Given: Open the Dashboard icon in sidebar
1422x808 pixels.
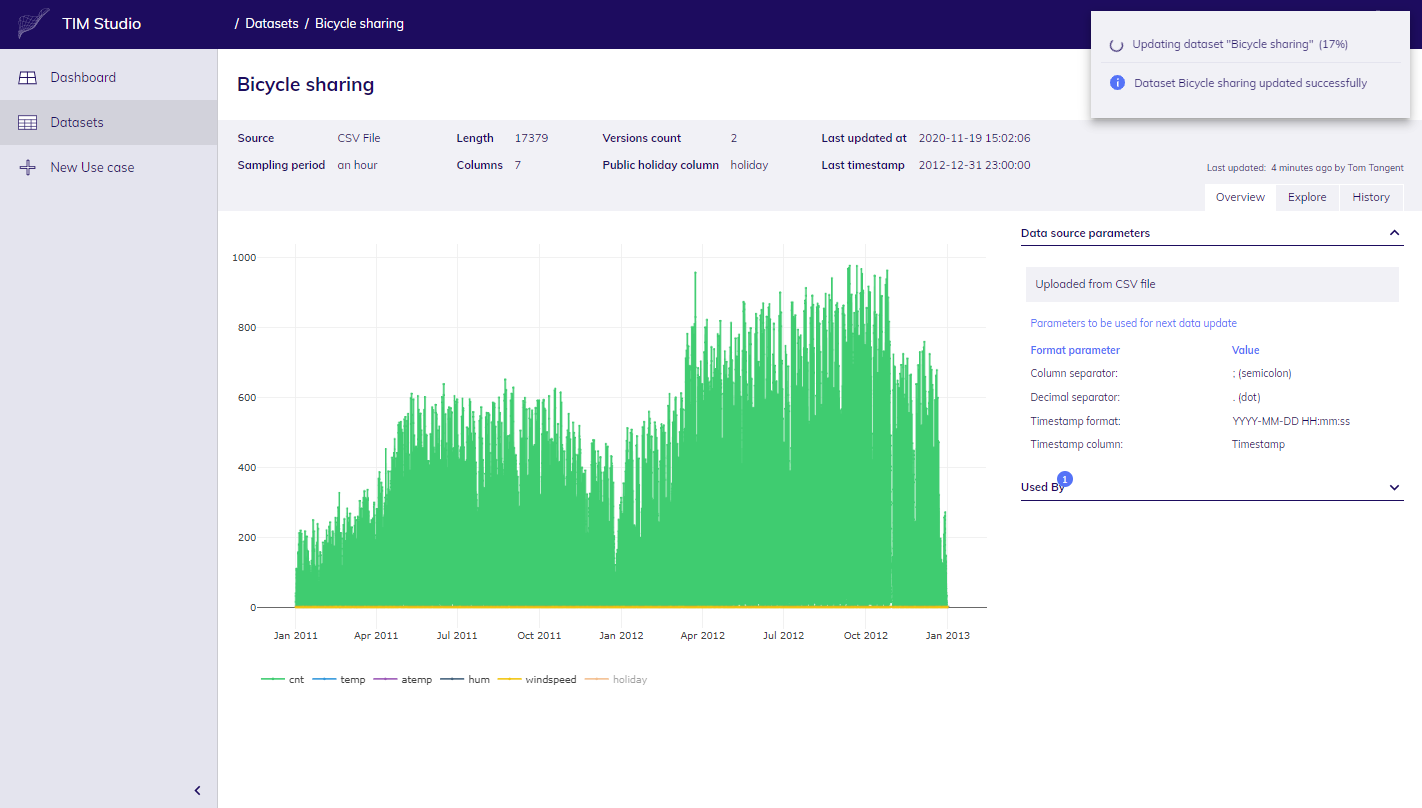Looking at the screenshot, I should 28,77.
